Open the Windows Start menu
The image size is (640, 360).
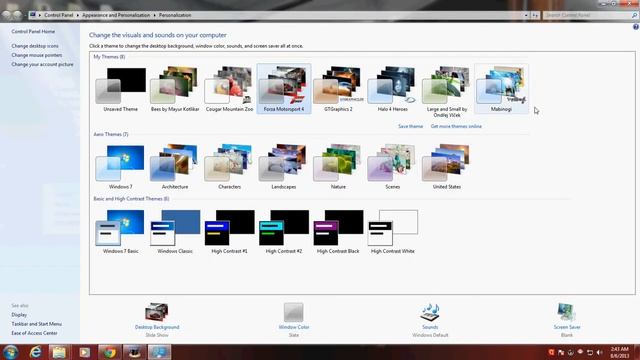click(10, 352)
